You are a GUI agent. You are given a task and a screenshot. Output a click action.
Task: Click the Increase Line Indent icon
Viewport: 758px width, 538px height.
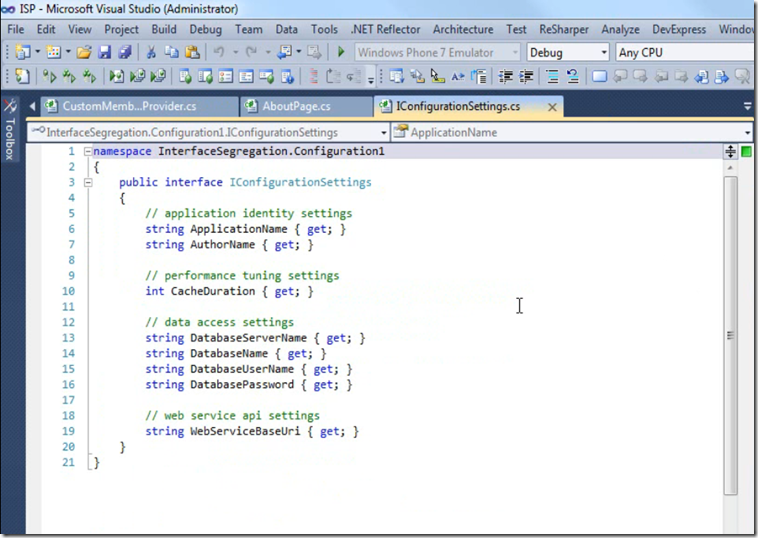[x=526, y=76]
